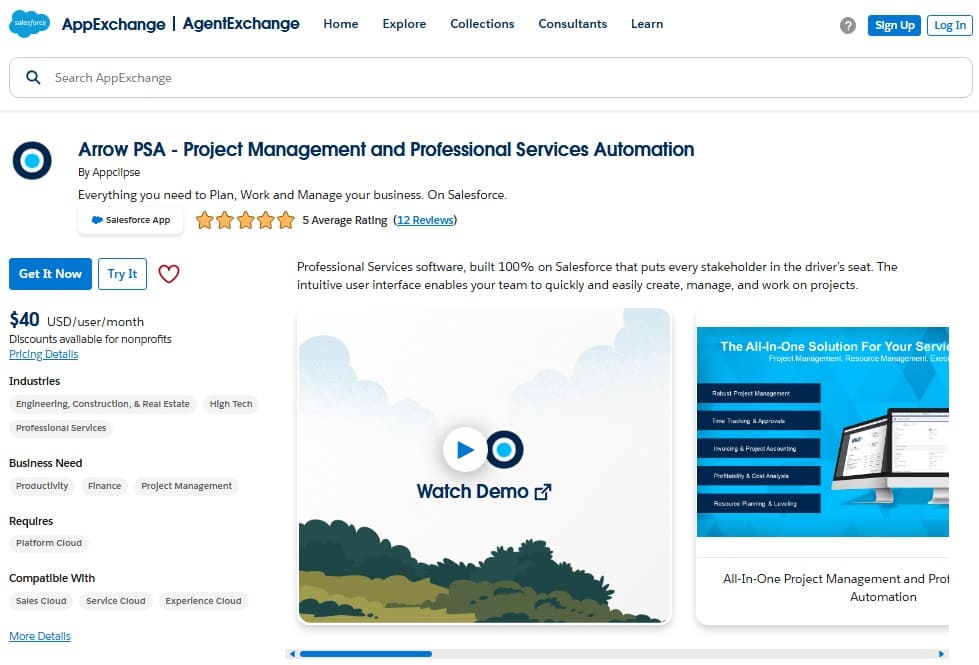Viewport: 979px width, 665px height.
Task: Click the Watch Demo text
Action: tap(473, 492)
